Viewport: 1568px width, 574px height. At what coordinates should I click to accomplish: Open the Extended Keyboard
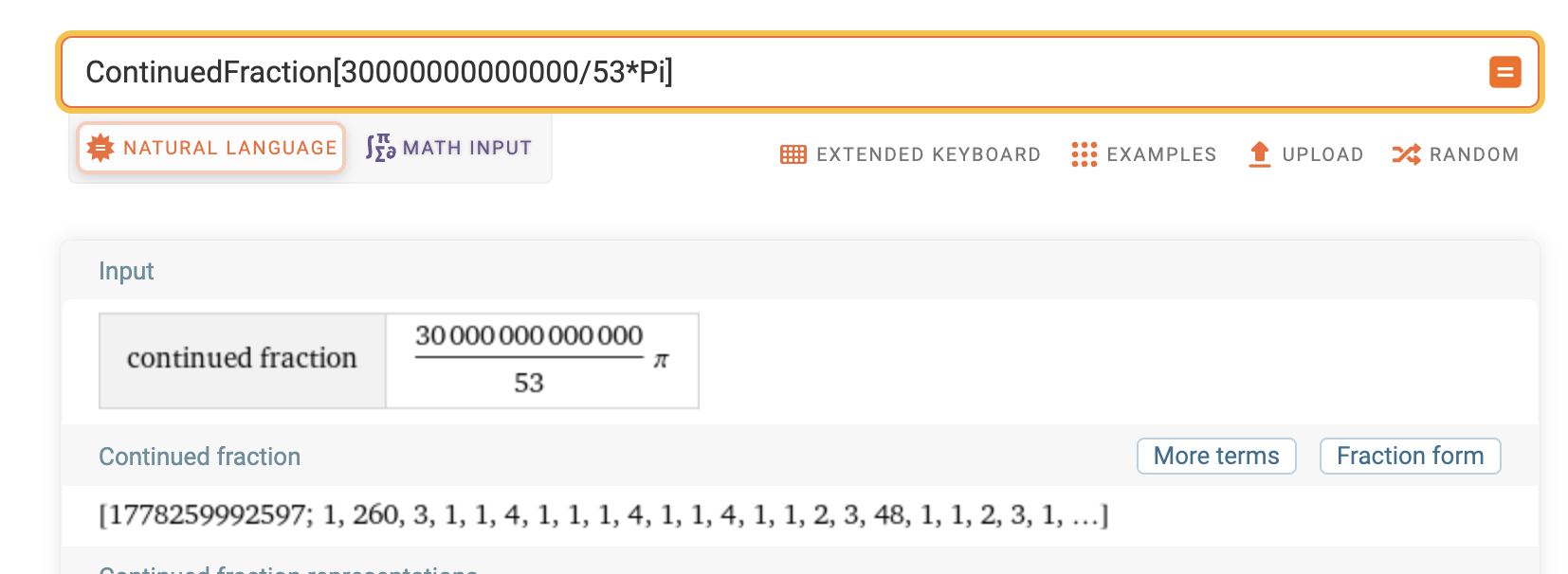[910, 154]
